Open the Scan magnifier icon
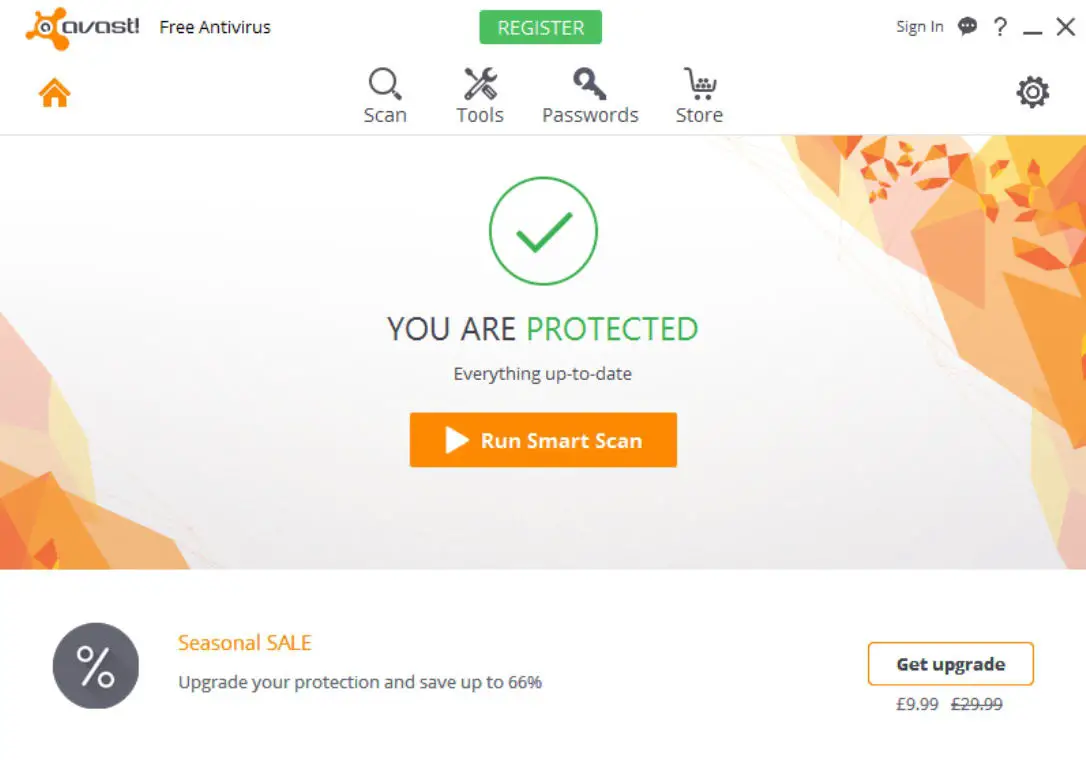The width and height of the screenshot is (1086, 760). click(385, 84)
